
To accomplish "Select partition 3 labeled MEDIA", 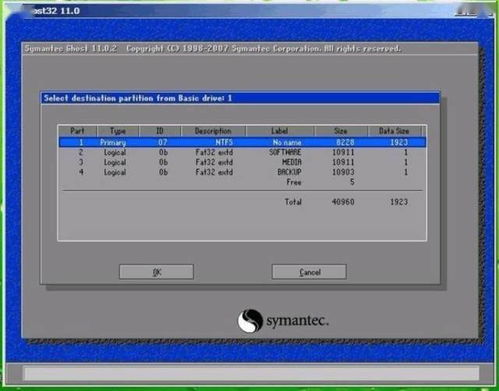I will pyautogui.click(x=242, y=162).
